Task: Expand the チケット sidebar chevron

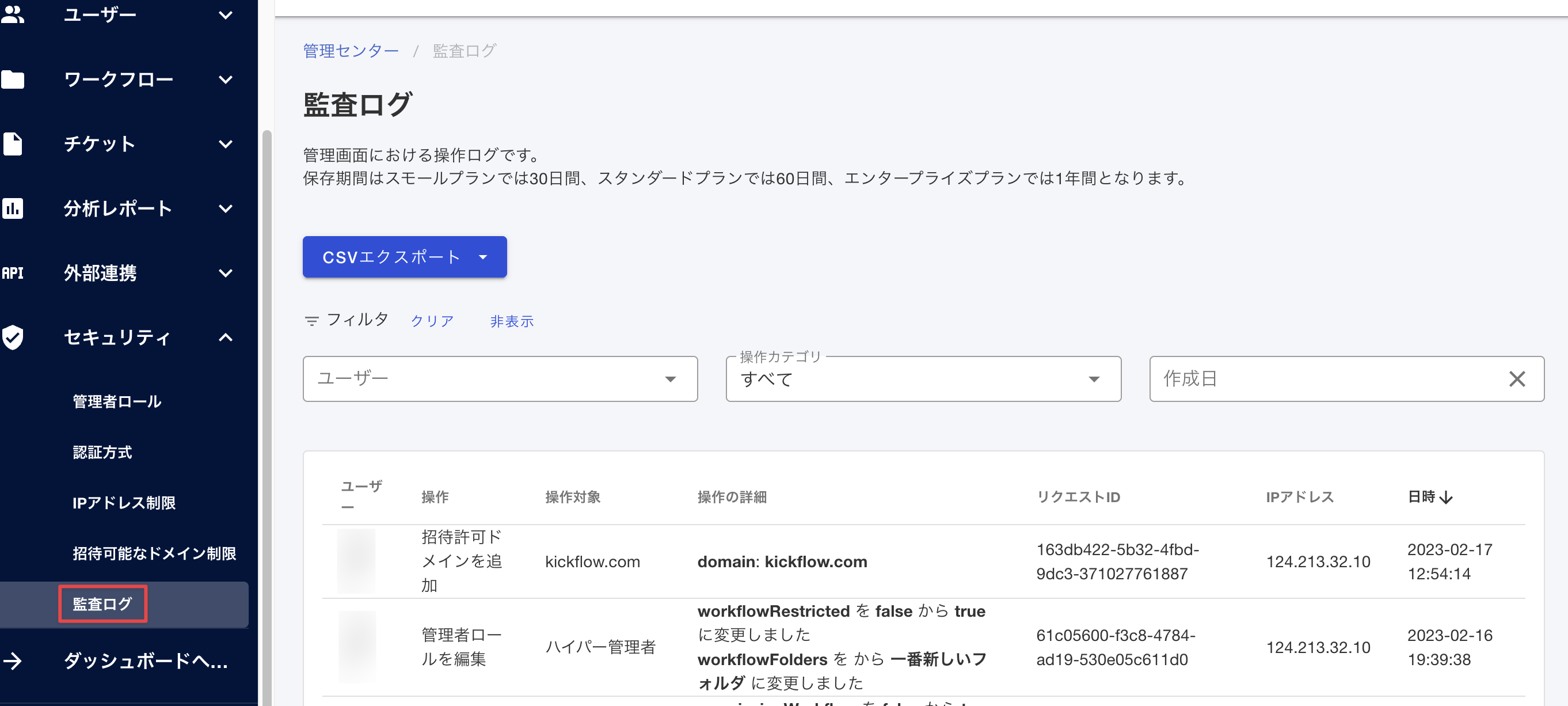Action: tap(225, 144)
